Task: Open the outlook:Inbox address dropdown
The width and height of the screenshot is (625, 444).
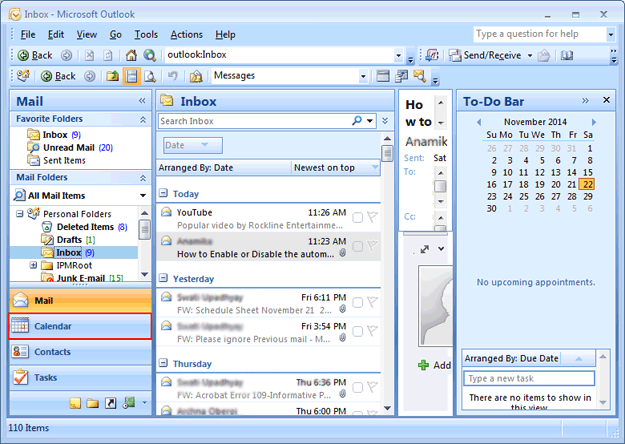Action: click(x=398, y=55)
